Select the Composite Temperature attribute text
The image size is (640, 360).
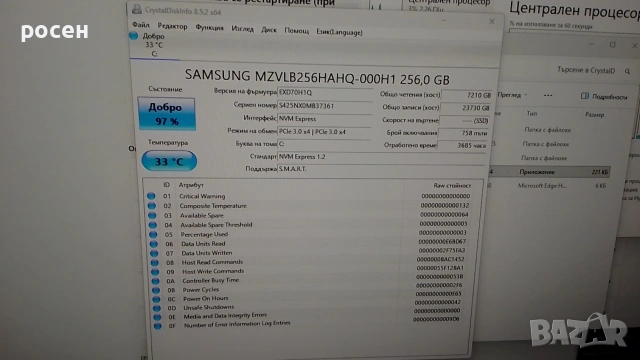coord(213,206)
